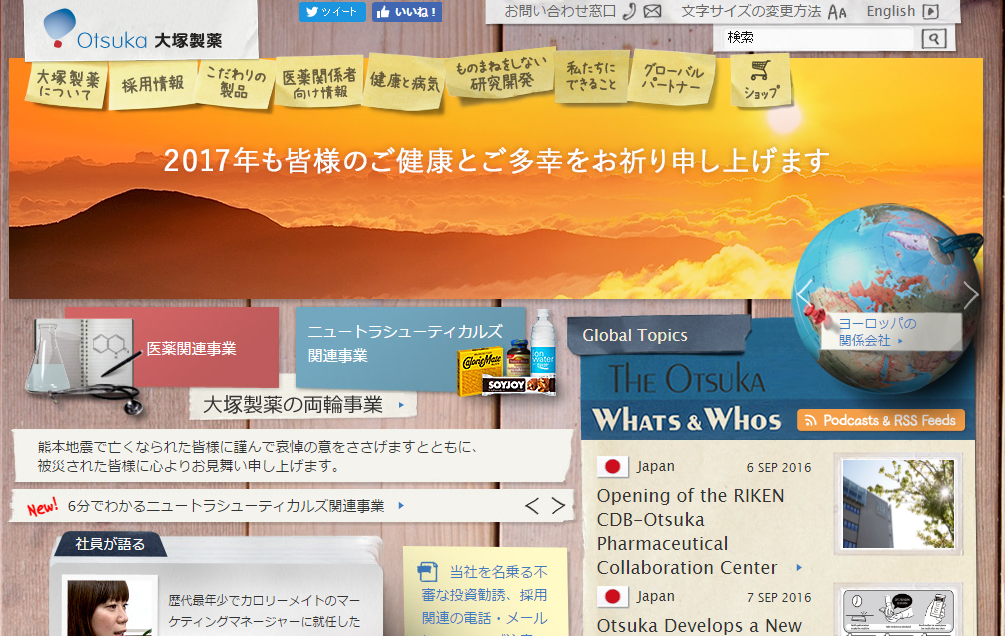The height and width of the screenshot is (636, 1005).
Task: Open 採用情報 menu note
Action: (153, 84)
